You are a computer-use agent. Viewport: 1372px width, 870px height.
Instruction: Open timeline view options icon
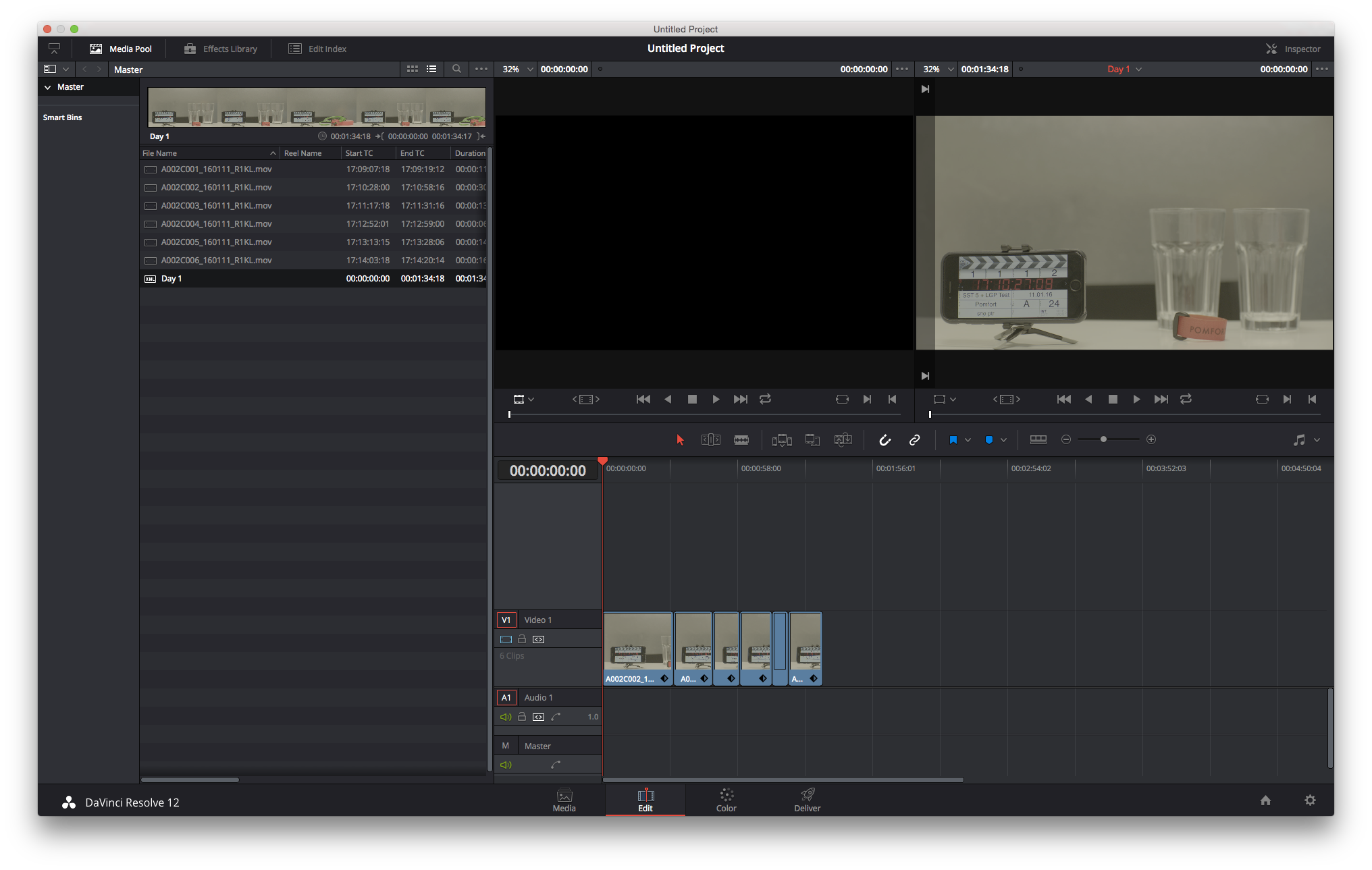[x=1038, y=439]
